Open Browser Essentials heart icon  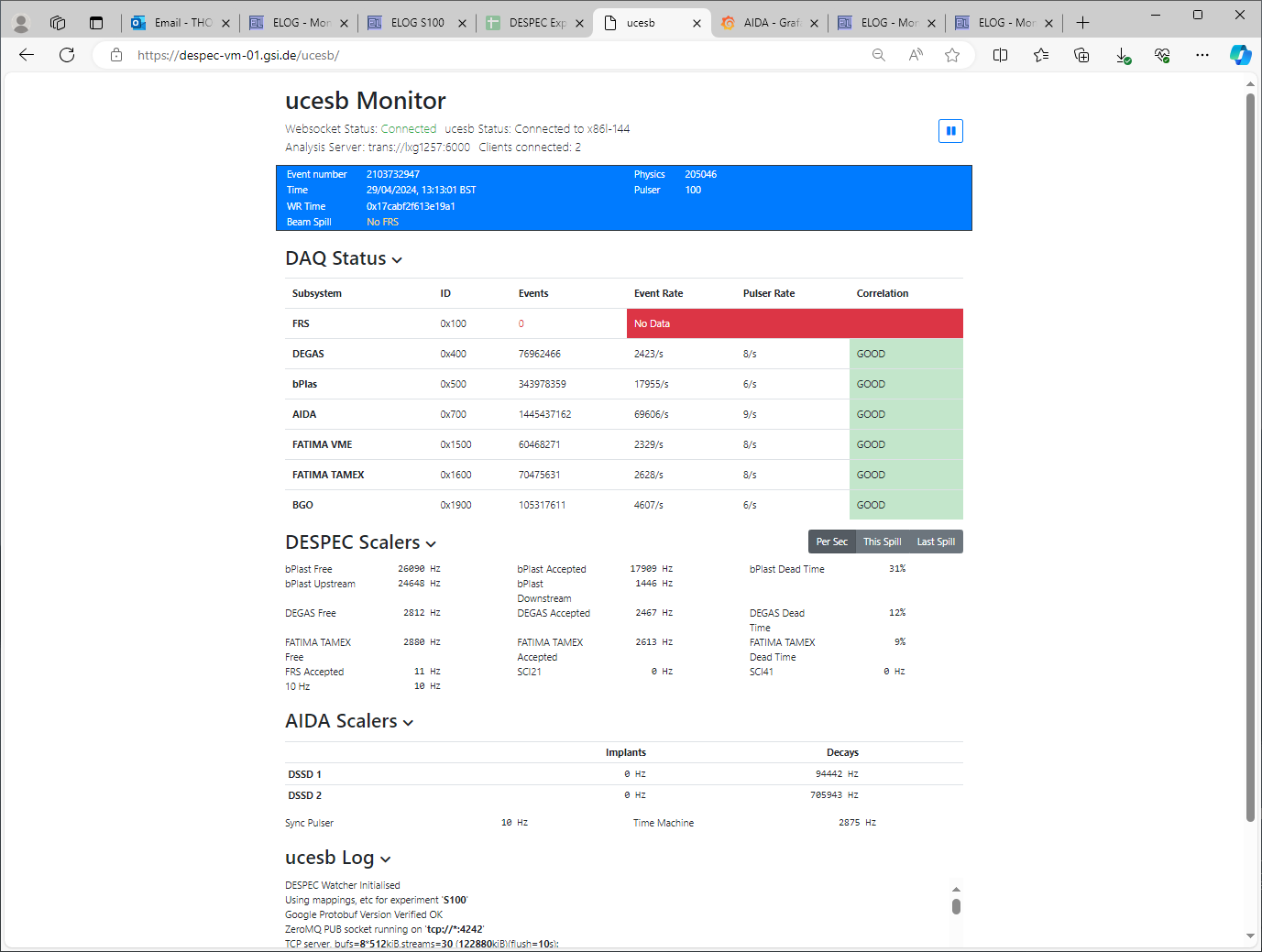point(1162,55)
